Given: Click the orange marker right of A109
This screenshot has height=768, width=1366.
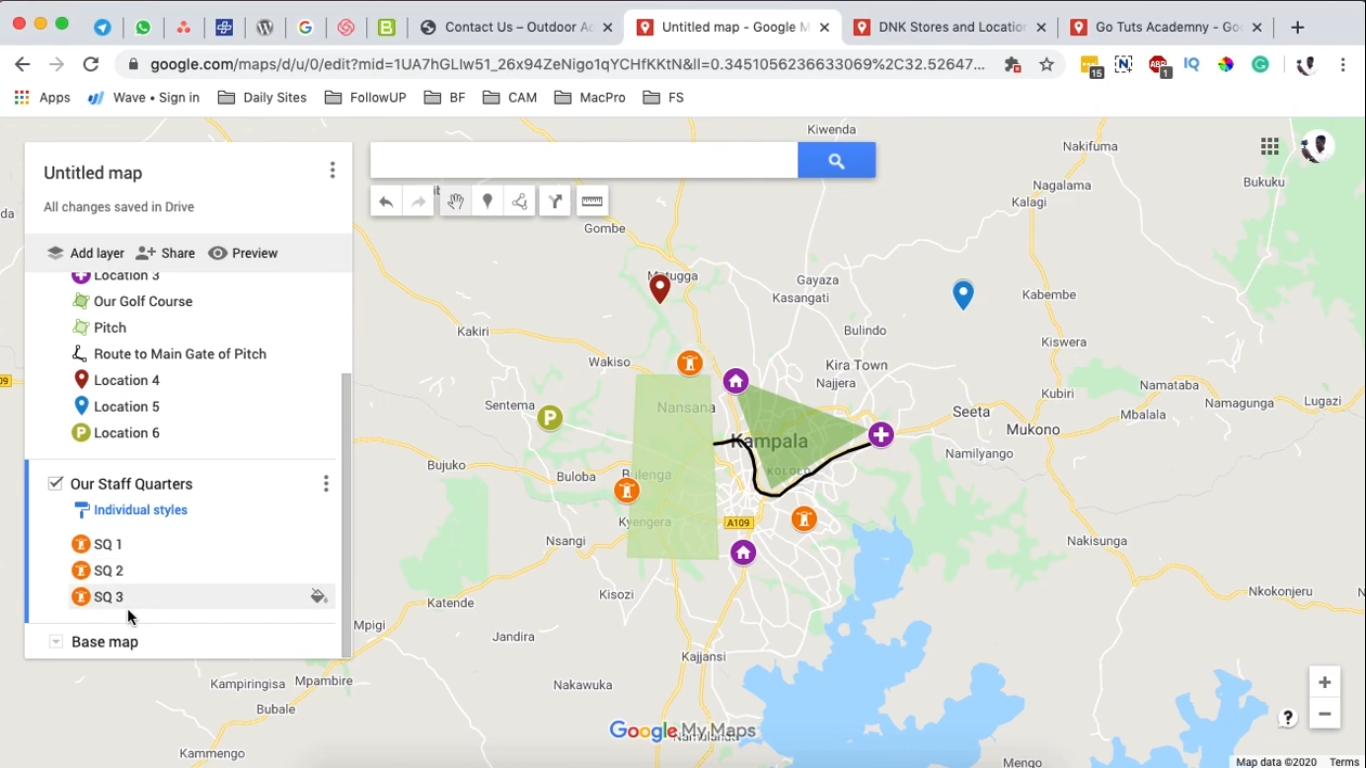Looking at the screenshot, I should coord(804,520).
